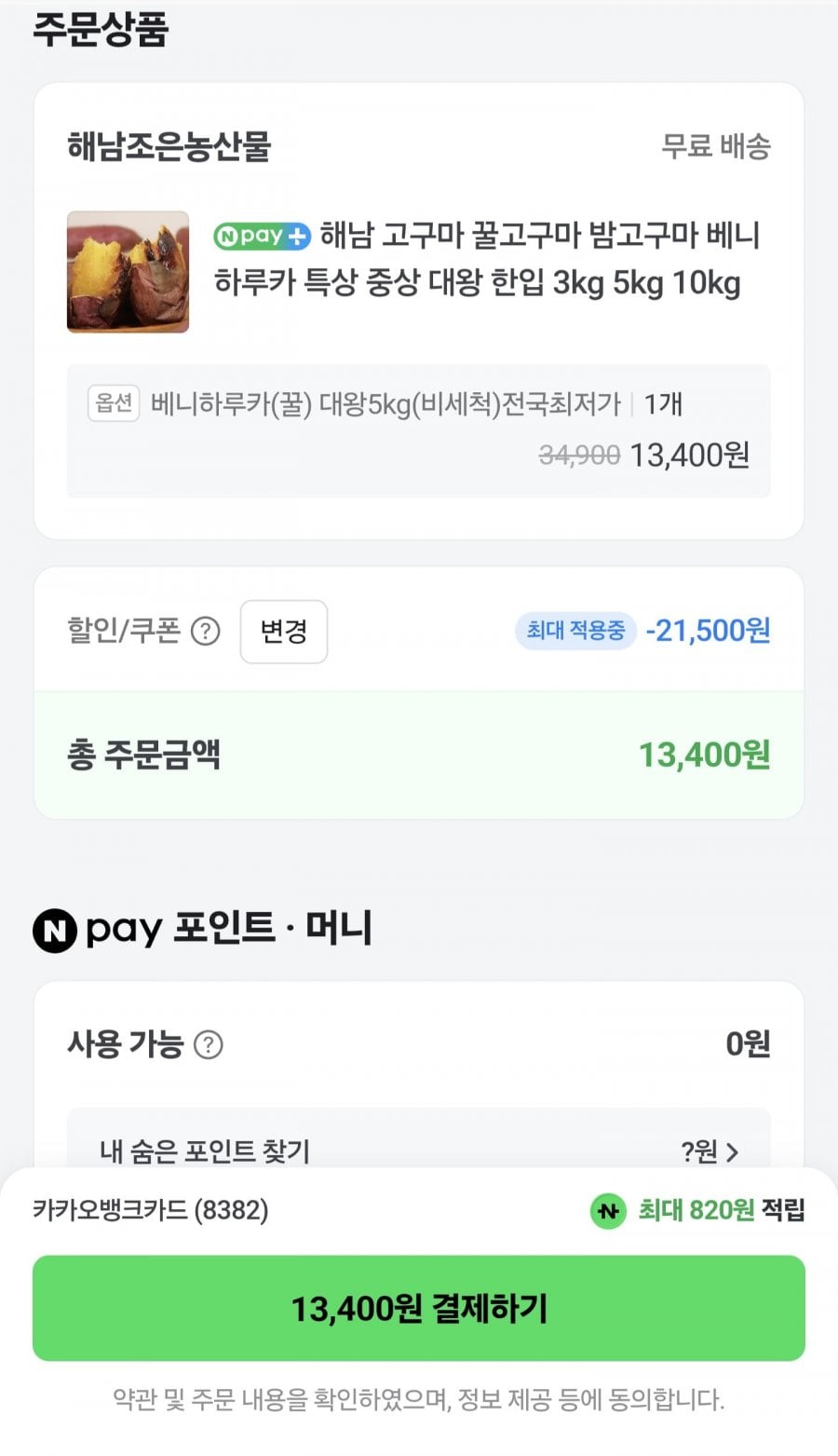Tap the black N pay logo icon
838x1456 pixels.
click(x=55, y=931)
